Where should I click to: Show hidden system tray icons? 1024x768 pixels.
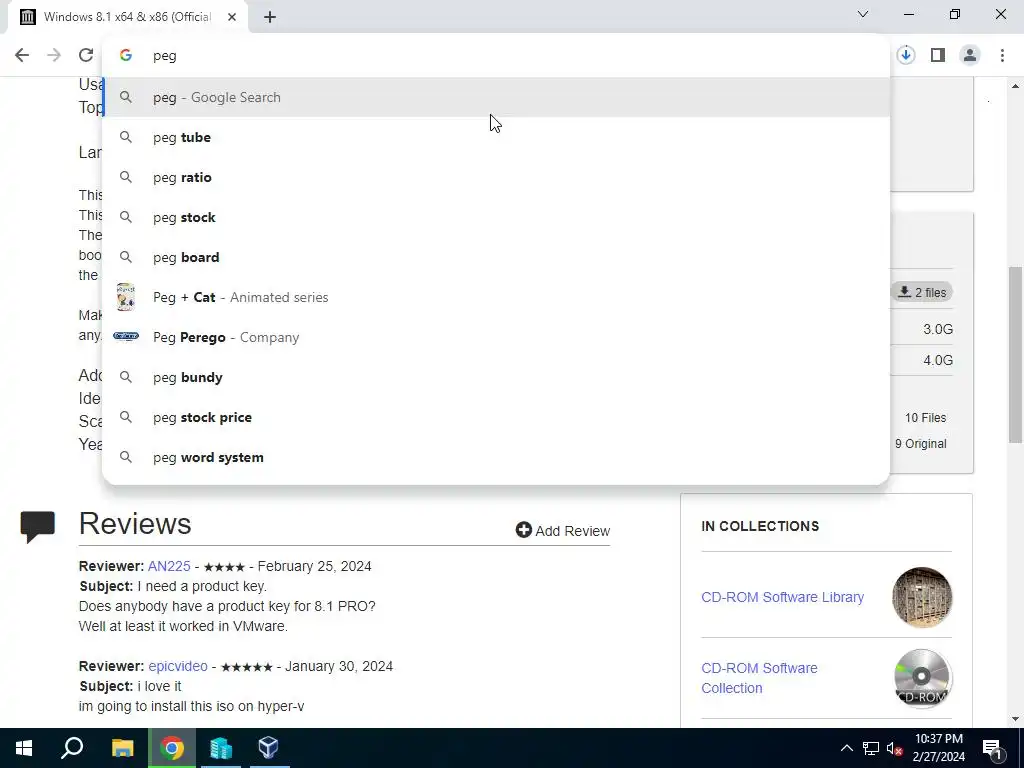tap(846, 748)
